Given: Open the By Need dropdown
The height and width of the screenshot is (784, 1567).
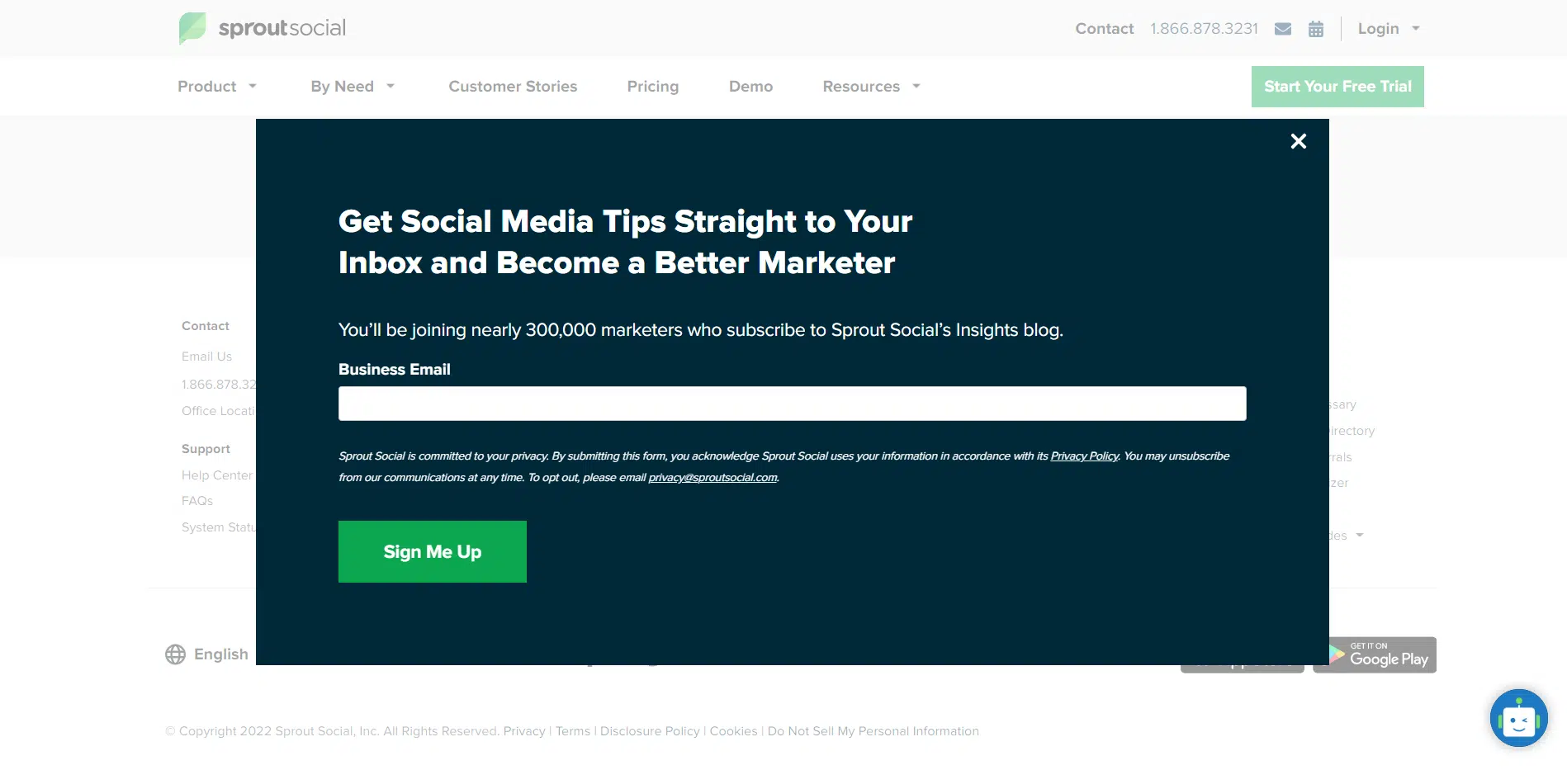Looking at the screenshot, I should 353,87.
